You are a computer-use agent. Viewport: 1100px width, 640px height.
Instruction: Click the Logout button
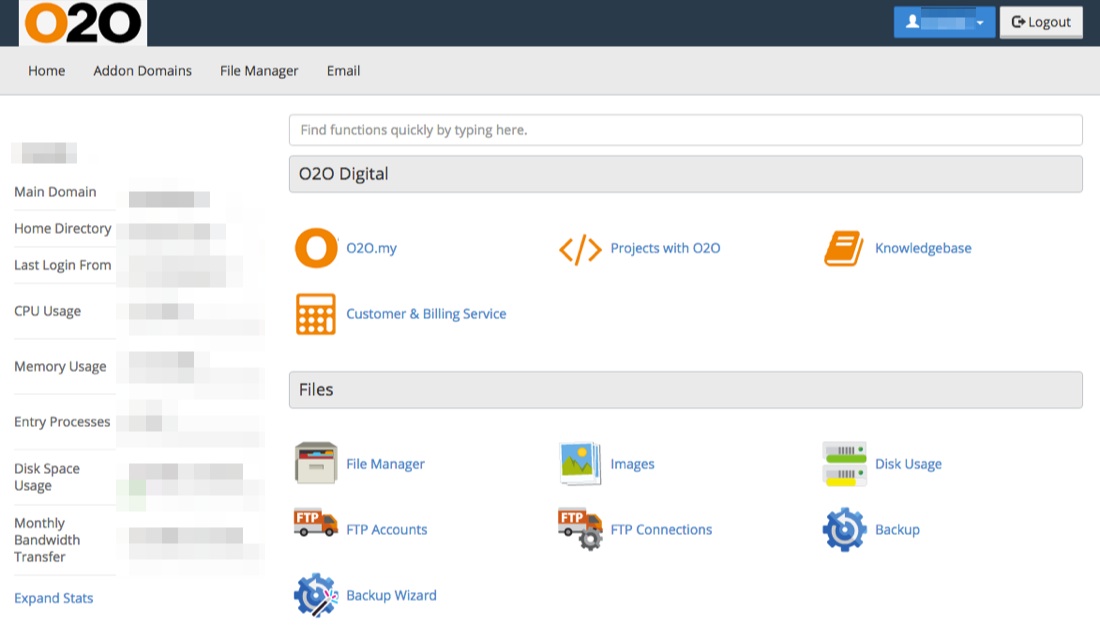(x=1041, y=22)
